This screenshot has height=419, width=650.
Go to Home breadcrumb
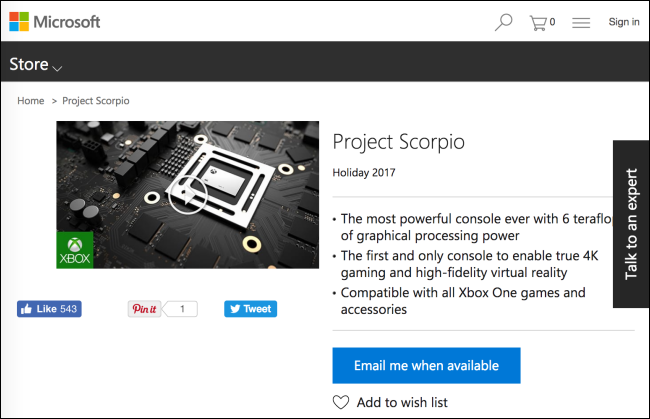point(30,101)
